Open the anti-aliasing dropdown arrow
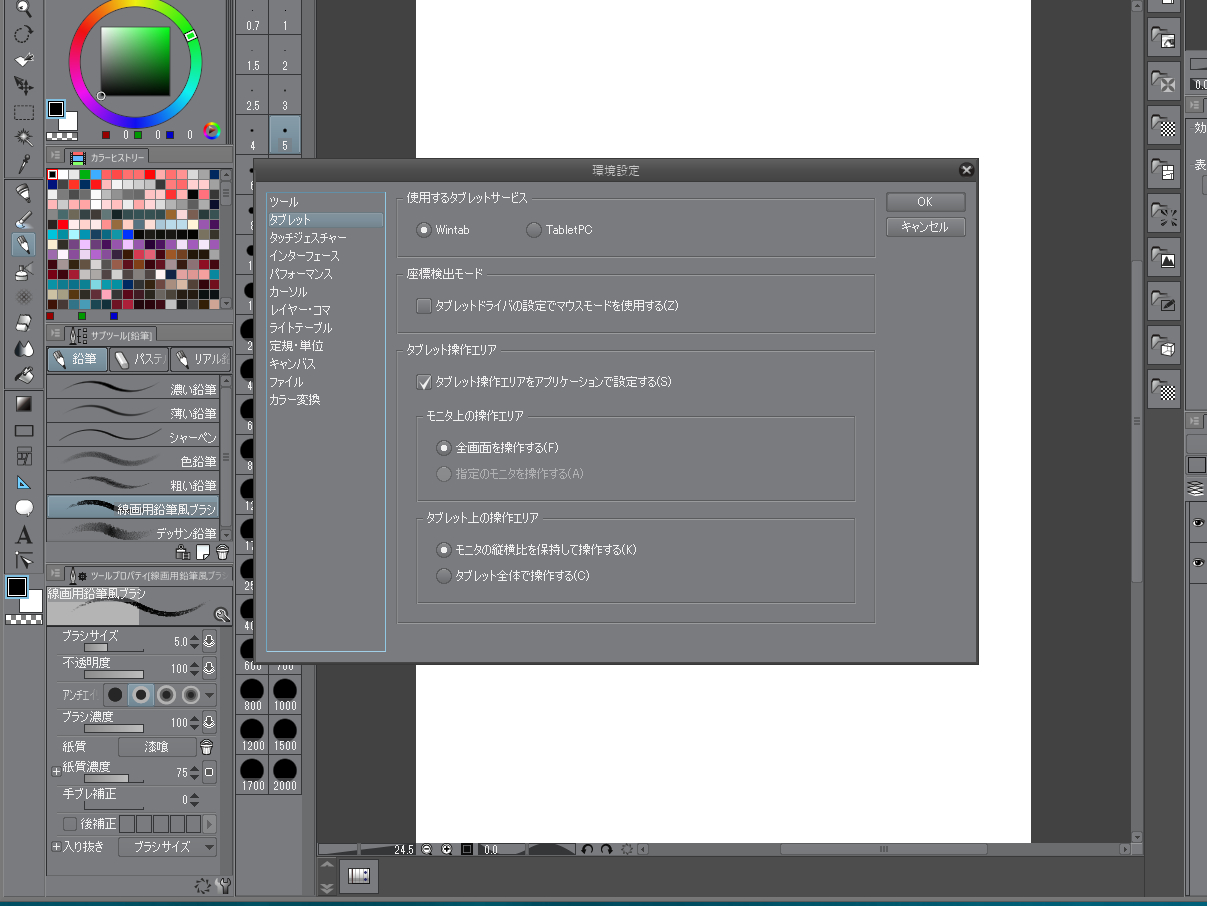Screen dimensions: 1207x906 pyautogui.click(x=210, y=694)
